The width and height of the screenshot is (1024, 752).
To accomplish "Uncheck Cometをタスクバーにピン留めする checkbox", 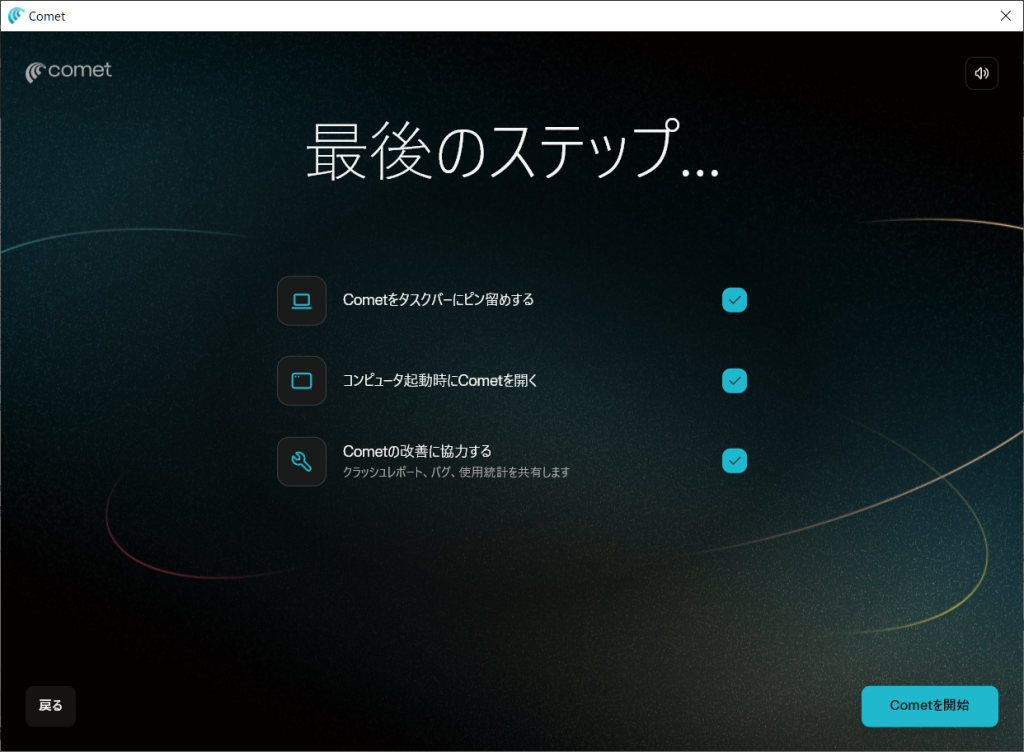I will coord(734,300).
